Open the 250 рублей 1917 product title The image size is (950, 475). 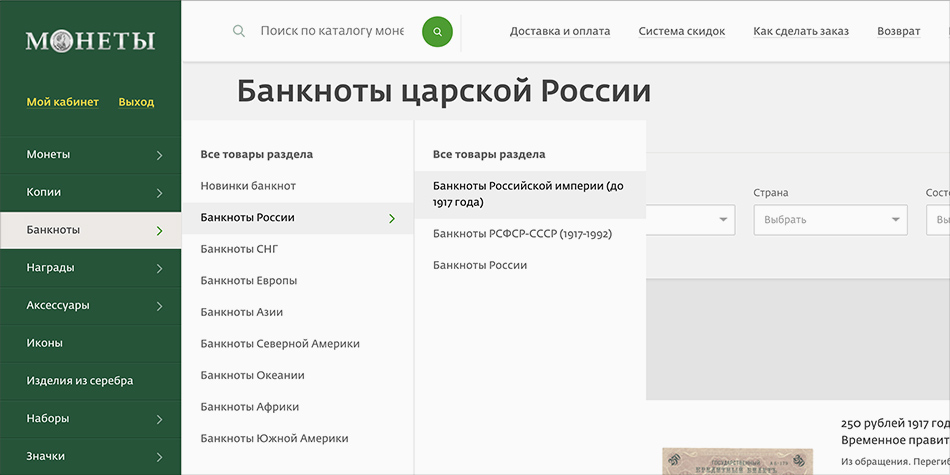coord(895,431)
